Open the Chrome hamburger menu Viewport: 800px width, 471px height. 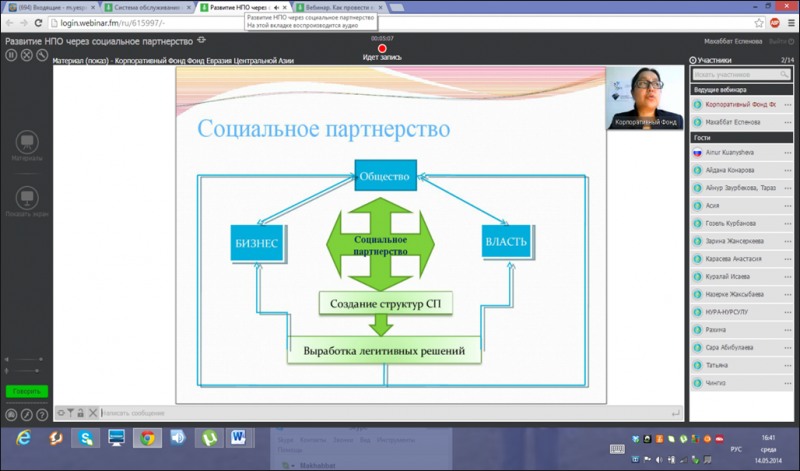[791, 23]
